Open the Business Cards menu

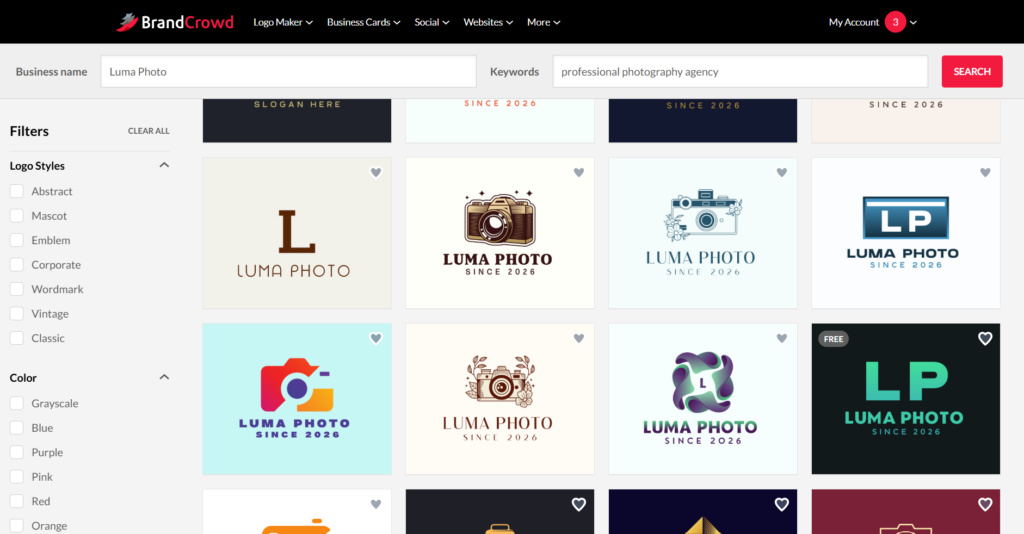click(364, 22)
